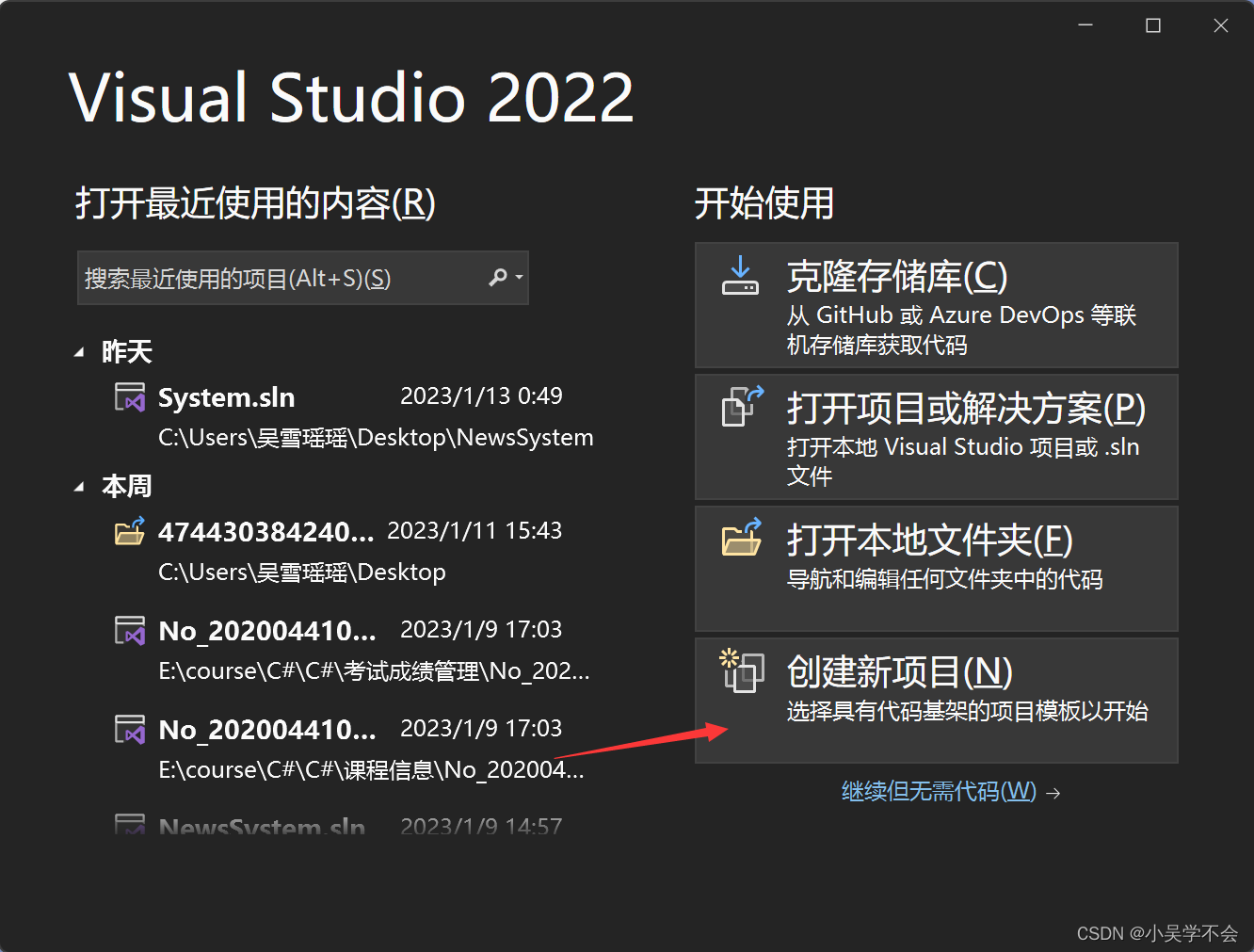Click the solution icon for 考试成绩管理 project

coord(130,630)
